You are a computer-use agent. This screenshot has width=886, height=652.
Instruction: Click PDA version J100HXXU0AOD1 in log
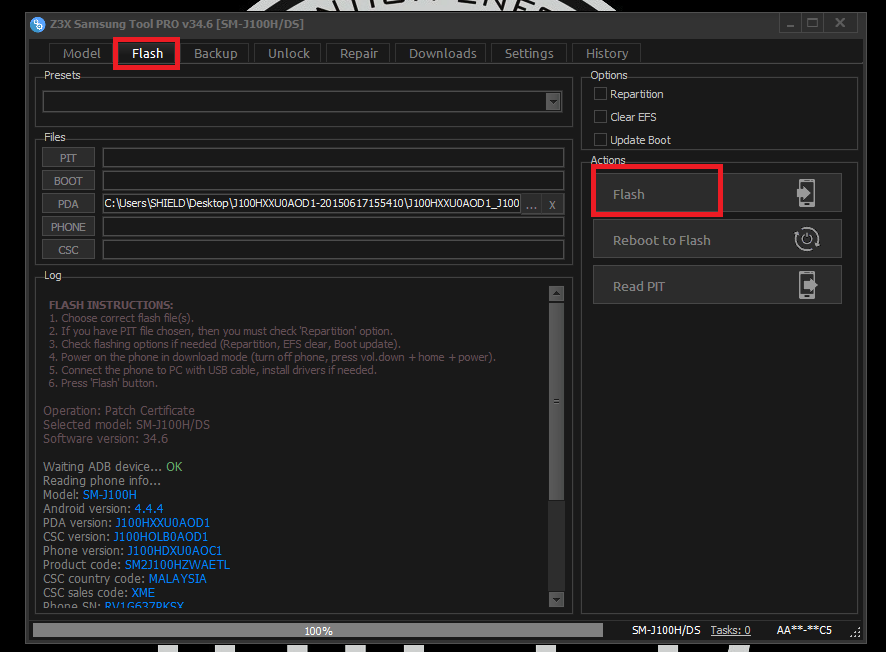(163, 523)
